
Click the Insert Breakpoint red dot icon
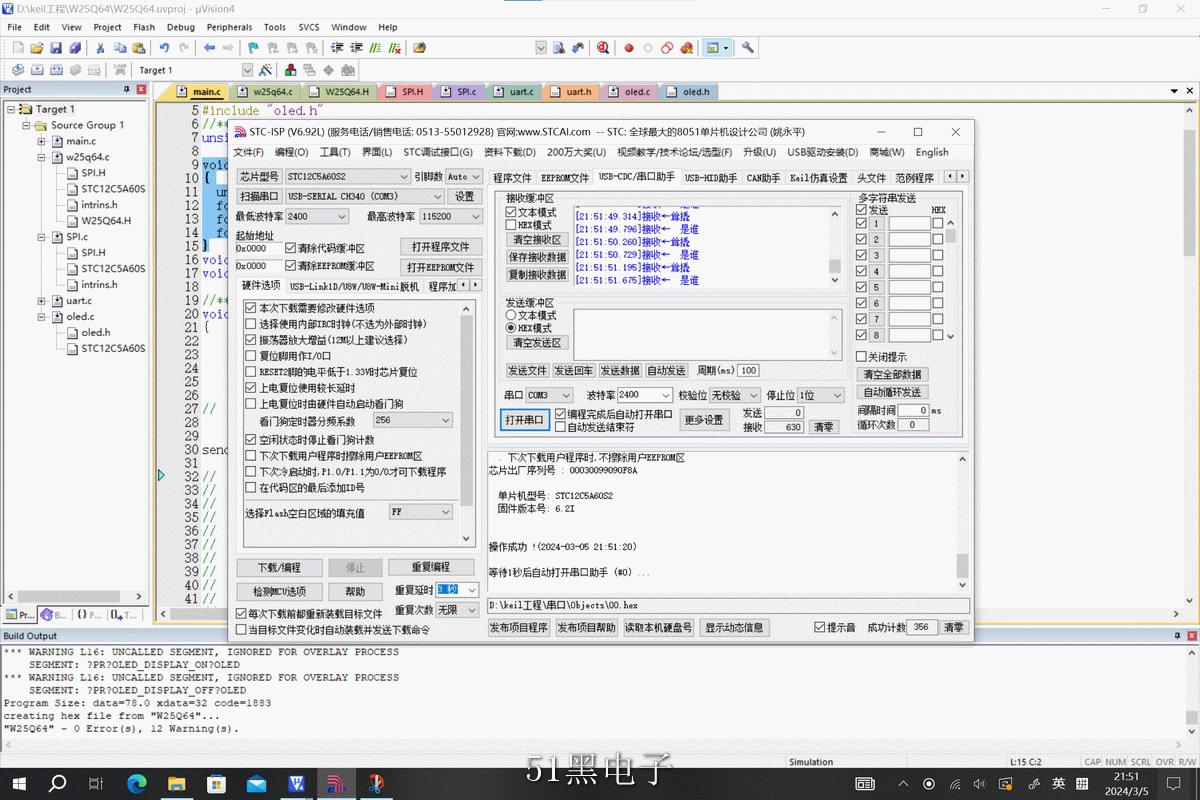click(629, 47)
